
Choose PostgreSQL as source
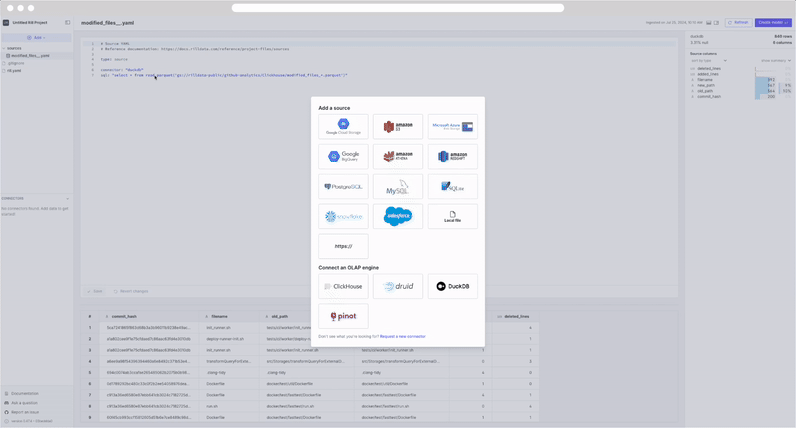click(343, 186)
